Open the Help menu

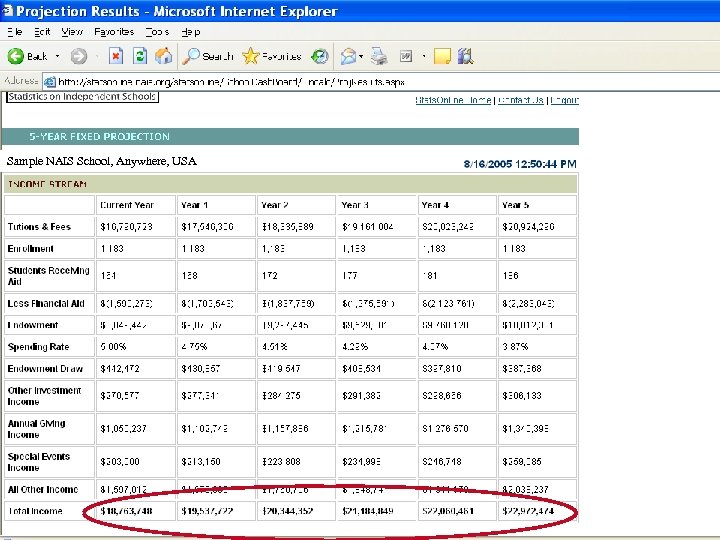click(x=190, y=32)
